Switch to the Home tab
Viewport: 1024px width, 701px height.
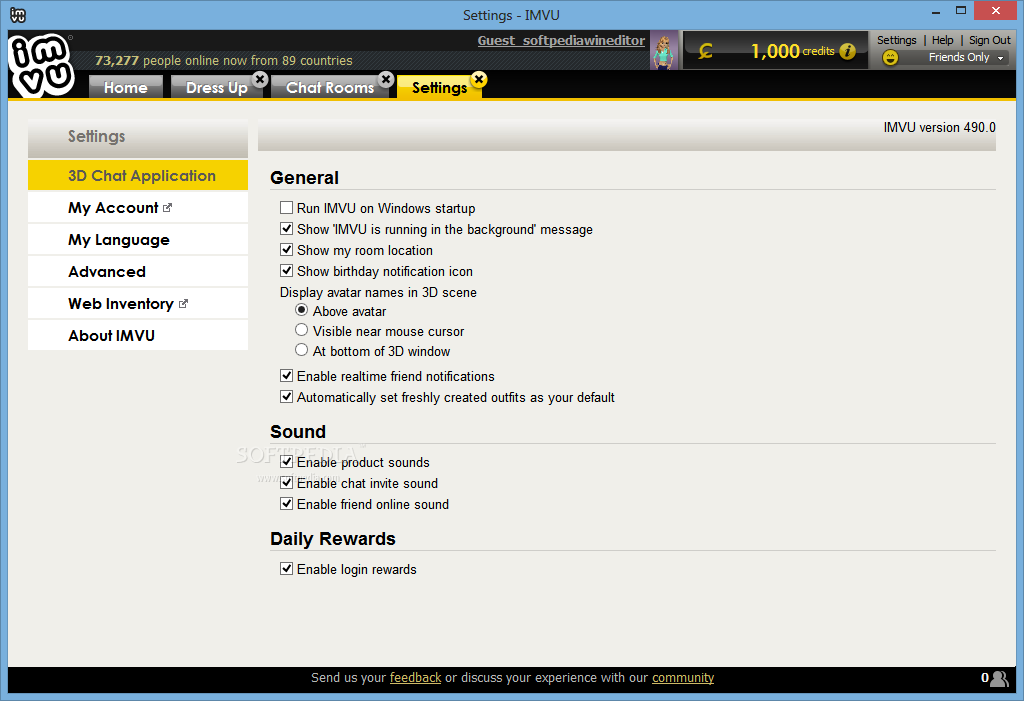click(x=125, y=88)
